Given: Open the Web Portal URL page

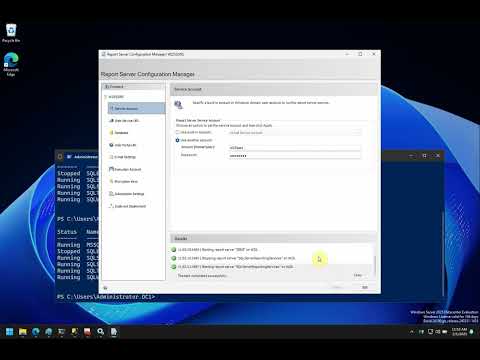Looking at the screenshot, I should (125, 145).
